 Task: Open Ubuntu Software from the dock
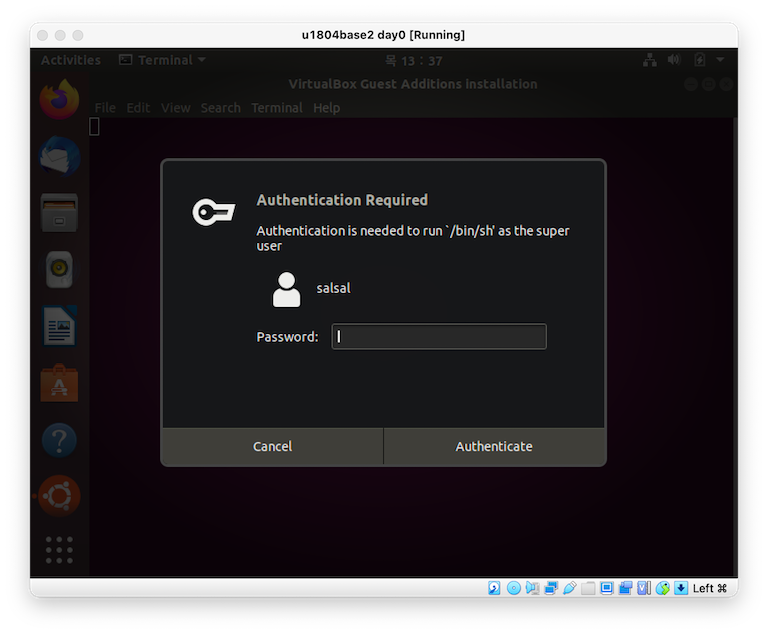point(59,383)
